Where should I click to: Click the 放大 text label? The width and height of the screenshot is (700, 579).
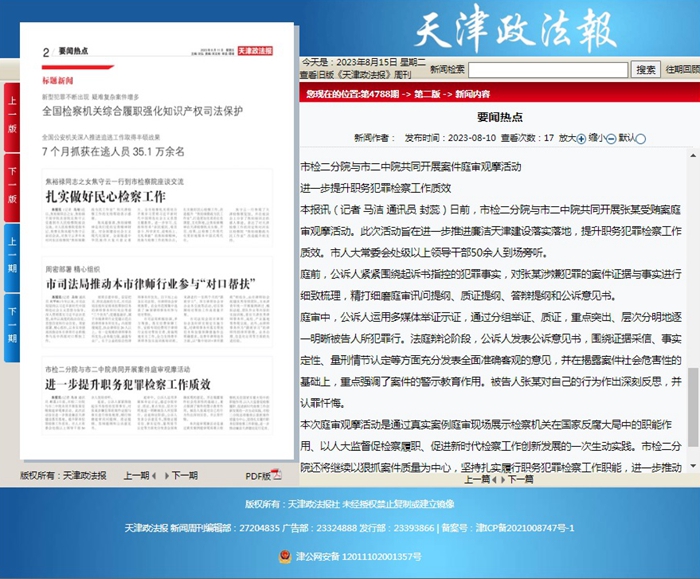[567, 138]
